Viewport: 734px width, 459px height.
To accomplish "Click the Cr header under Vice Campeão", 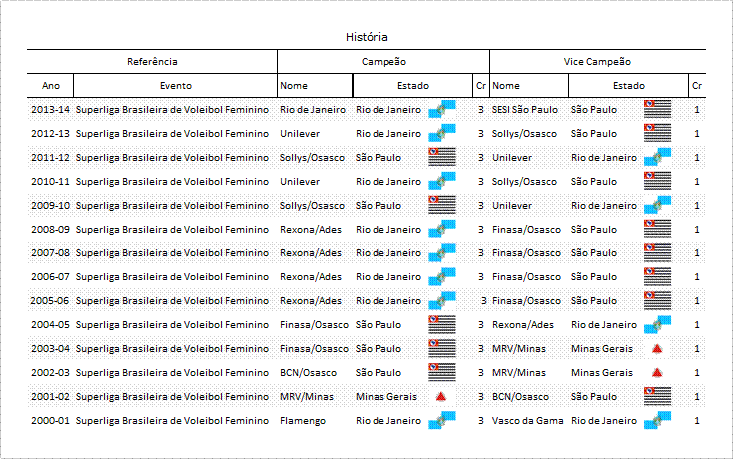I will (697, 86).
